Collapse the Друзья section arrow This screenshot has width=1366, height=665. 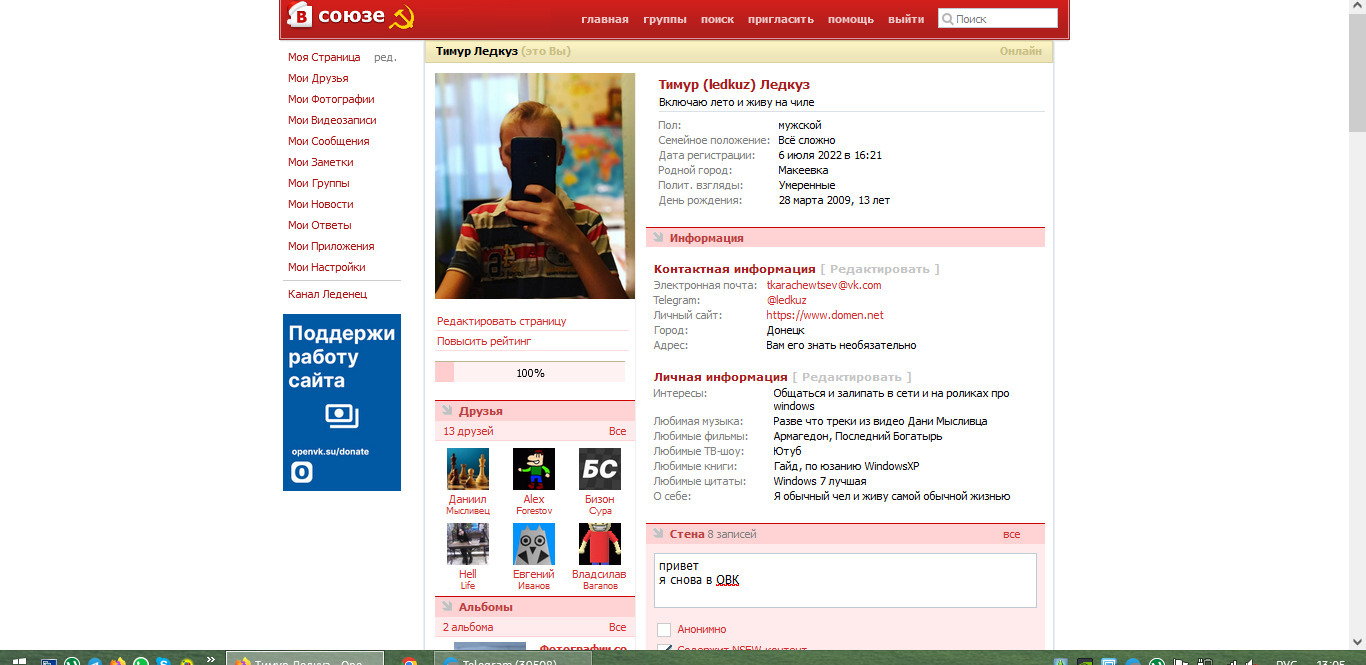tap(447, 411)
